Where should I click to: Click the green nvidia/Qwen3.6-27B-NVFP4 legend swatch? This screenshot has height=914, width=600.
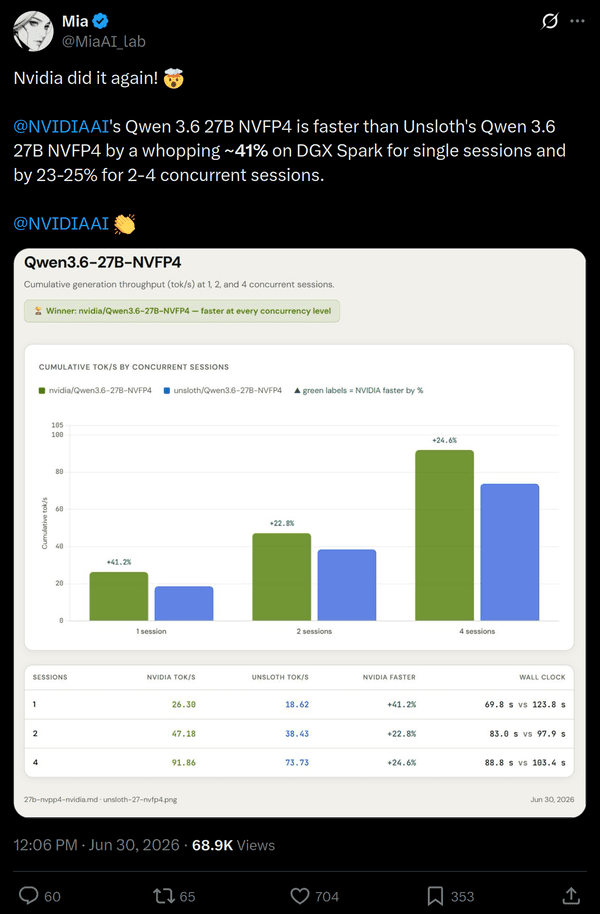(42, 391)
